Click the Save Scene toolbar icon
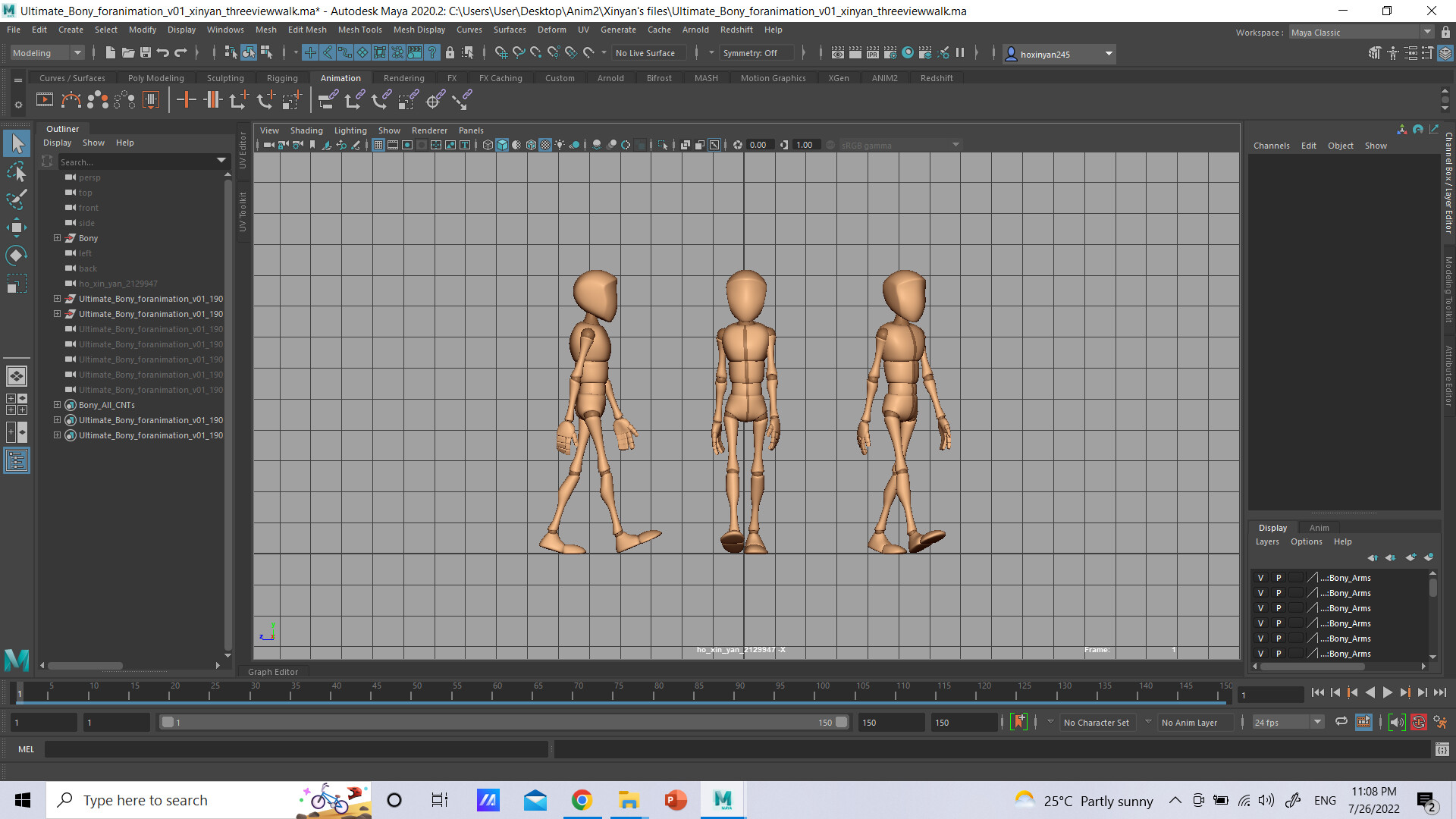 (x=146, y=52)
